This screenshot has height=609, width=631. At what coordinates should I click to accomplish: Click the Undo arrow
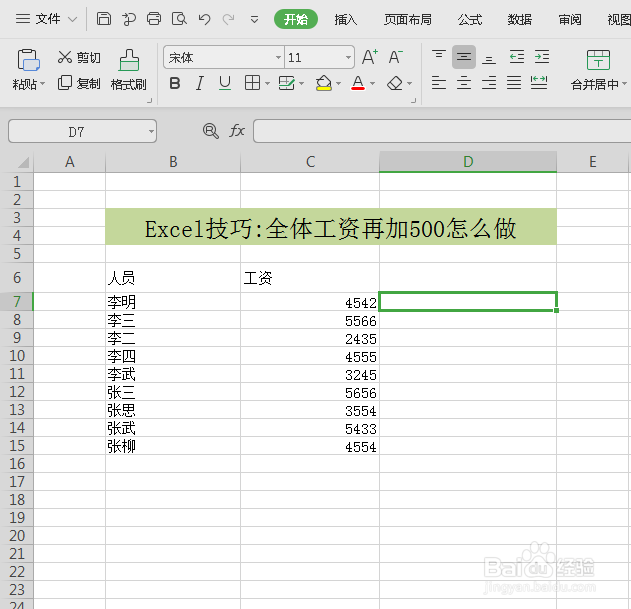click(204, 19)
